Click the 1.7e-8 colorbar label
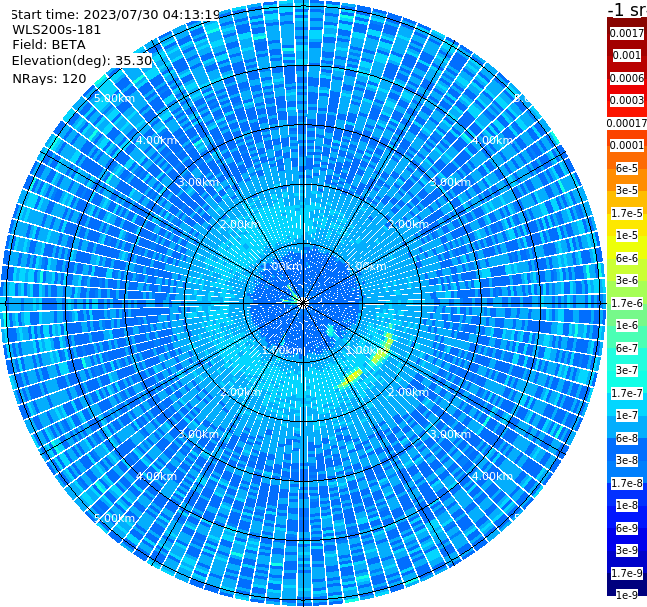Screen dimensions: 647x607 [x=627, y=483]
